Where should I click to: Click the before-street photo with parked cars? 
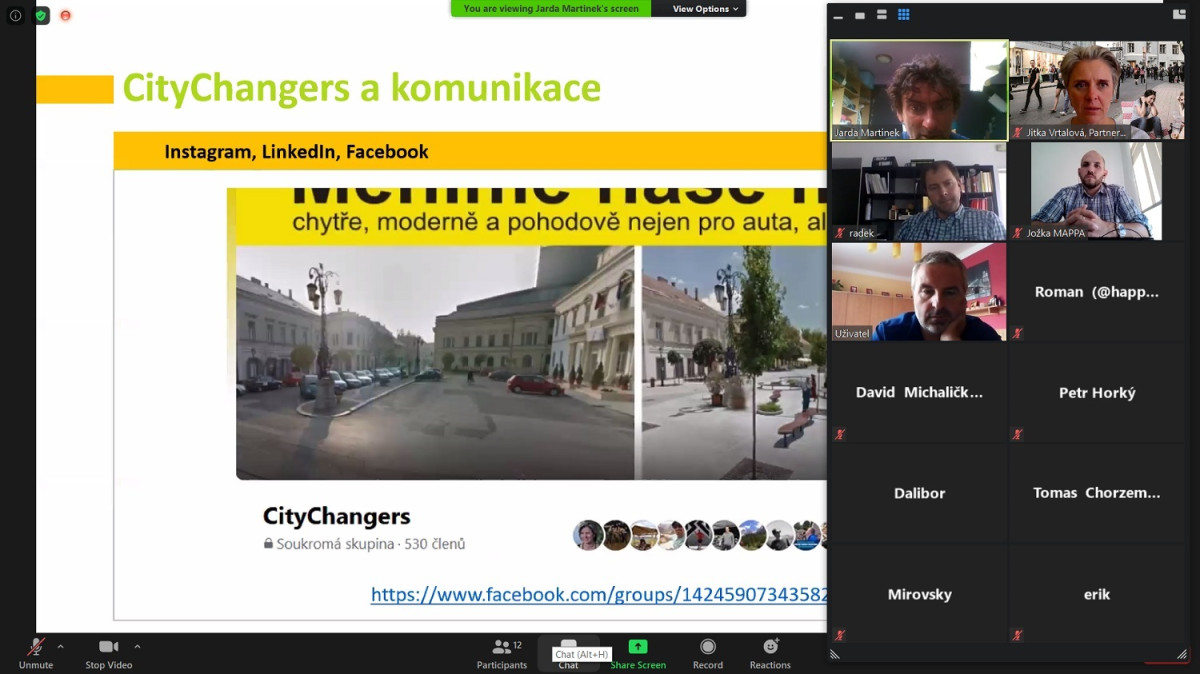(435, 362)
